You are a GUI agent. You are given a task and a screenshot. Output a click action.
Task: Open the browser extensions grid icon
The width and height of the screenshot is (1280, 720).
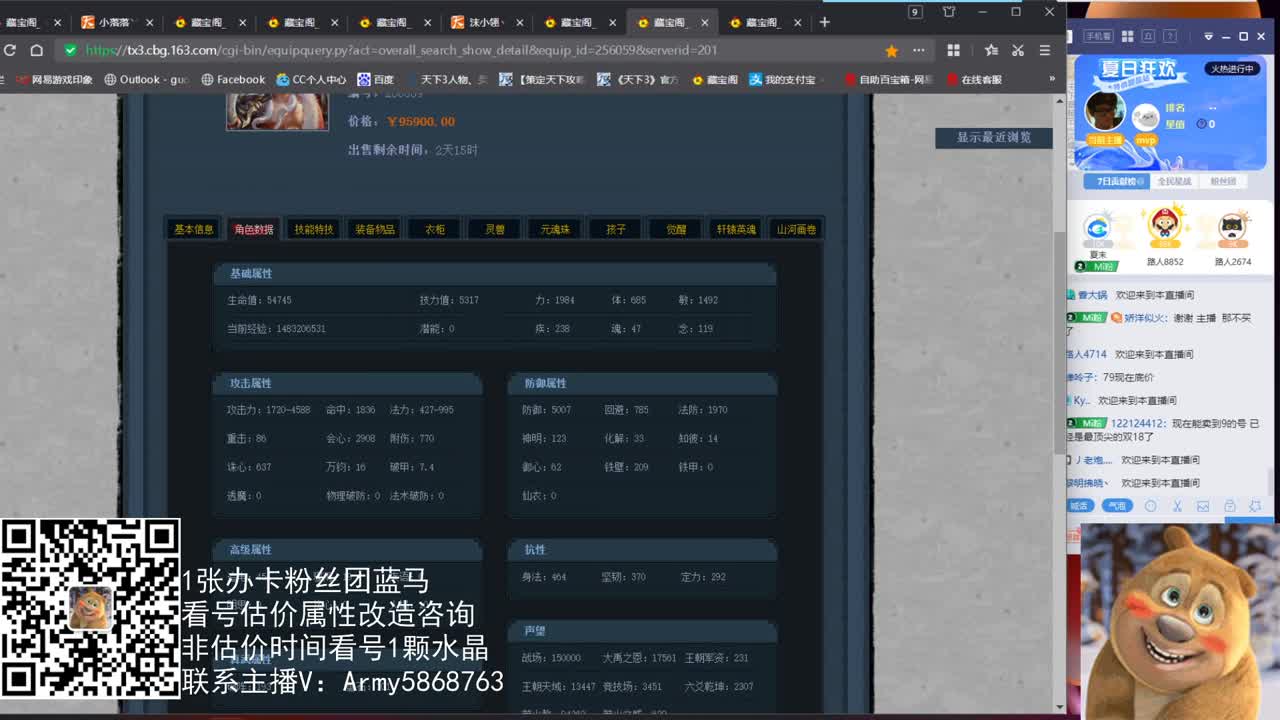coord(953,50)
